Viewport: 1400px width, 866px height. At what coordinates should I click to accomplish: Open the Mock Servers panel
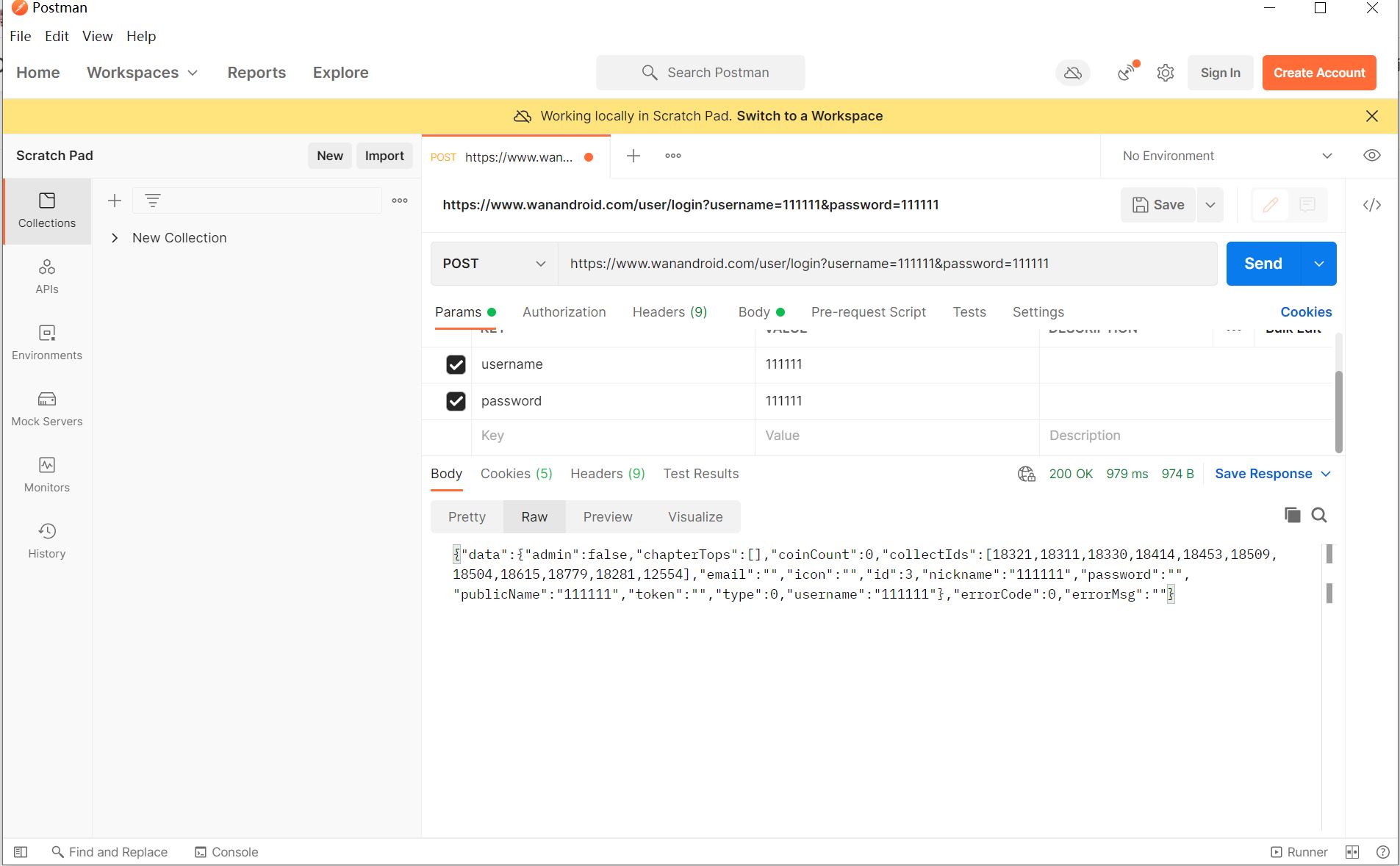[46, 408]
